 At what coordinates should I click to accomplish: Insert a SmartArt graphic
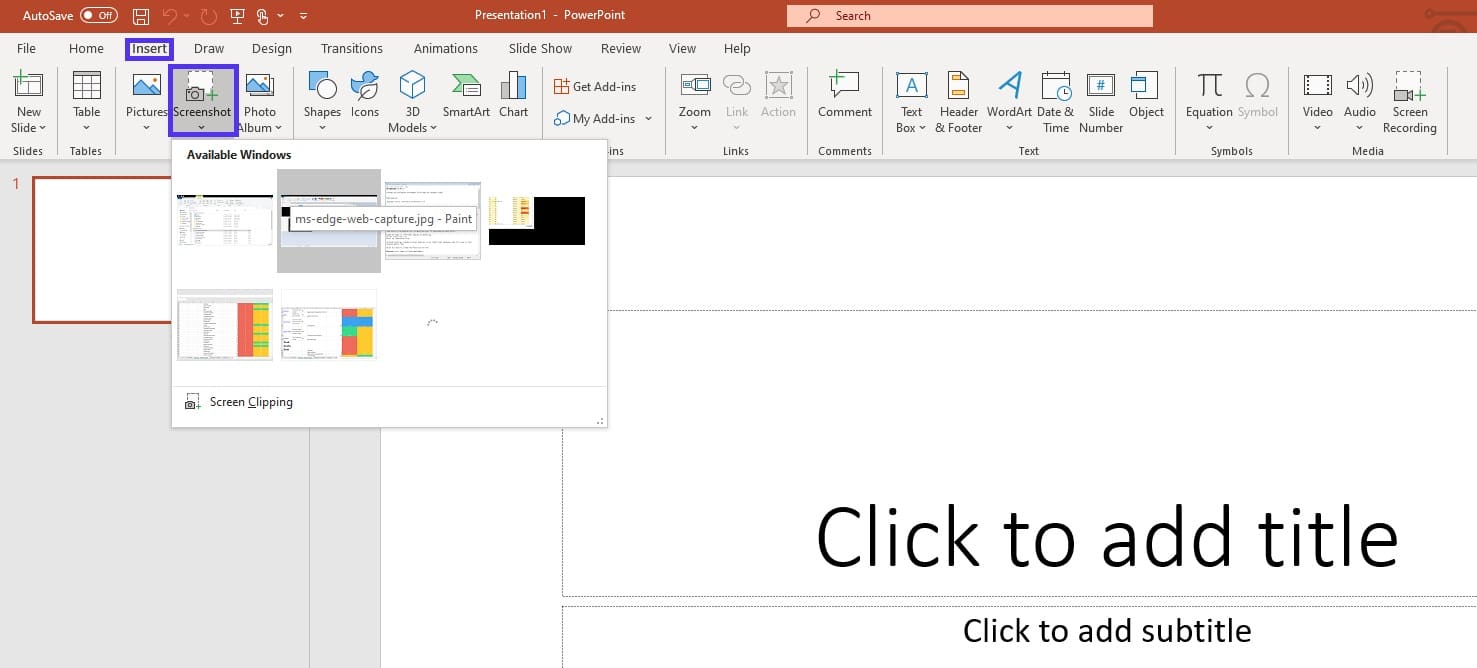click(x=465, y=99)
